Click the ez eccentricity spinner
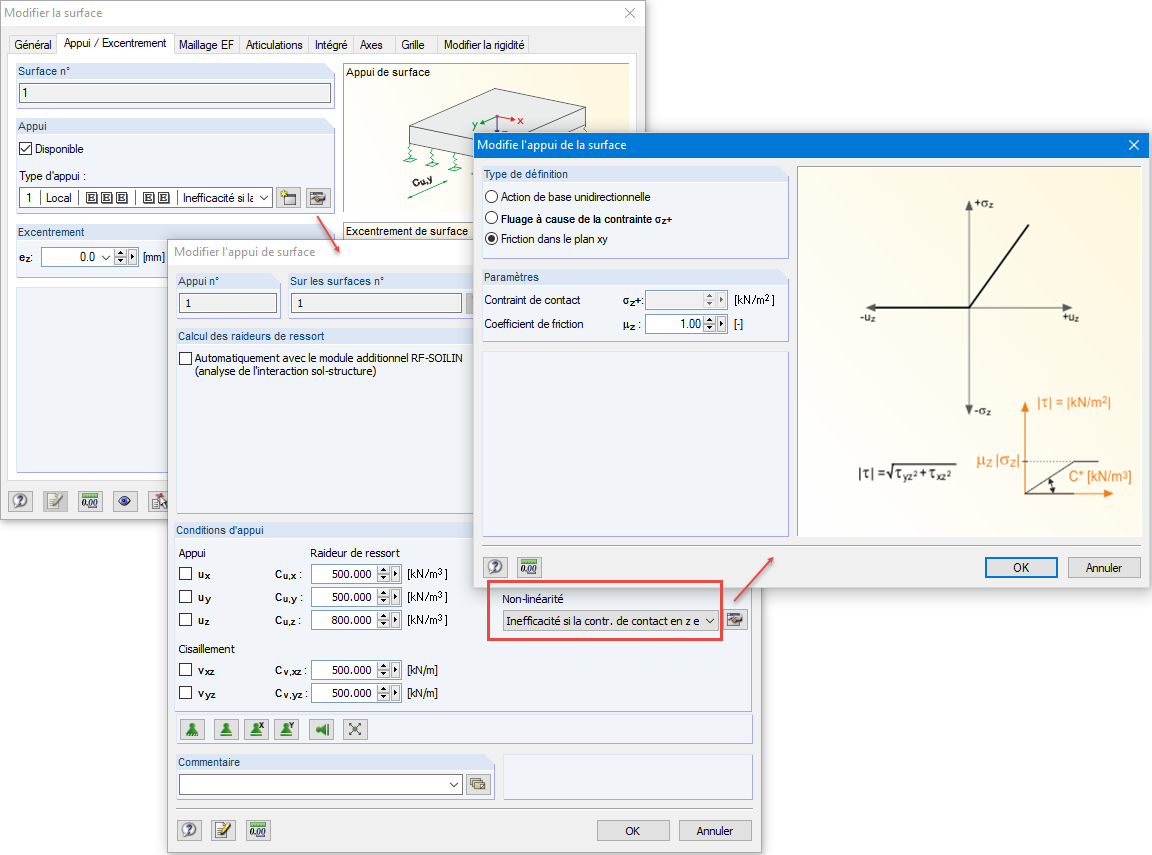This screenshot has width=1152, height=855. click(120, 257)
